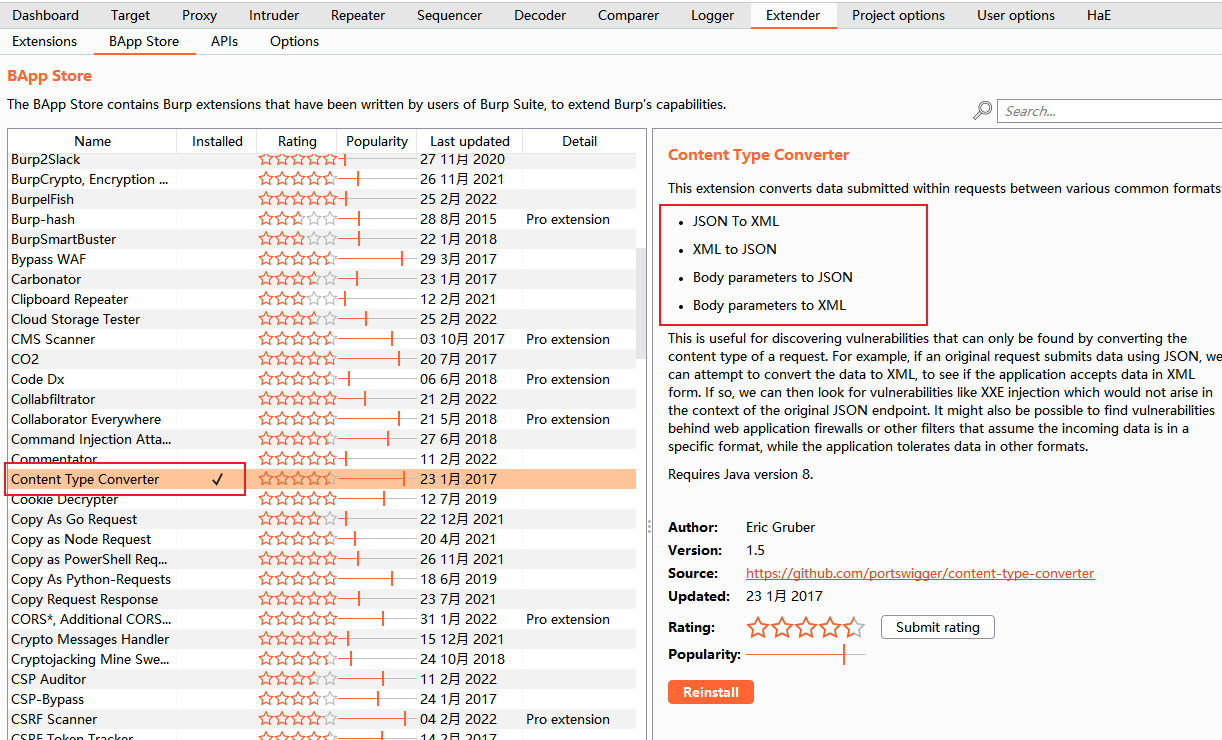Select the Collaborator Everywhere extension
Viewport: 1222px width, 740px height.
(322, 419)
